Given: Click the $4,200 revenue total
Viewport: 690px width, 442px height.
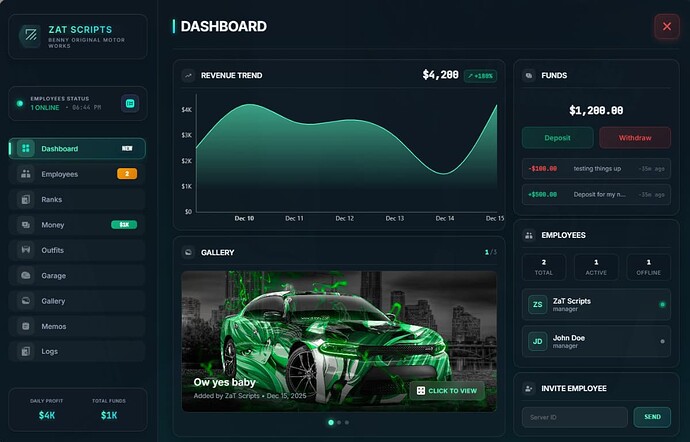Looking at the screenshot, I should pyautogui.click(x=440, y=75).
